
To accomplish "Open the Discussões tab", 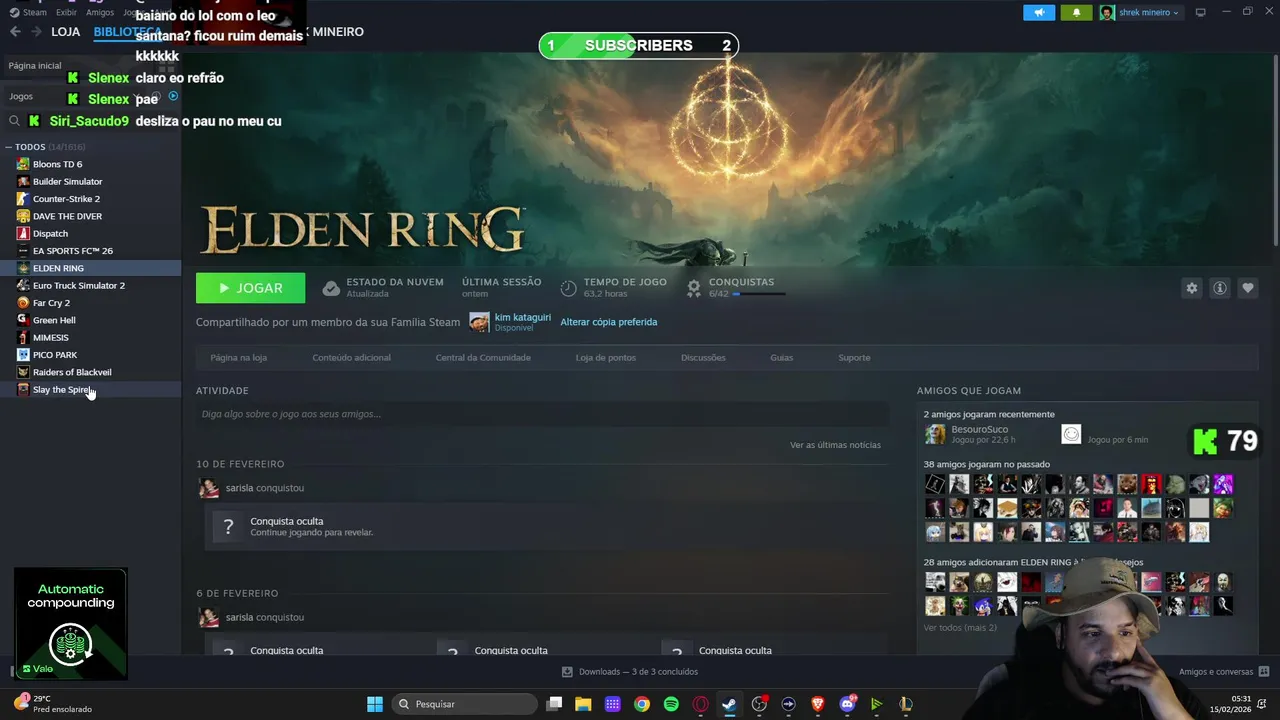I will [x=703, y=357].
